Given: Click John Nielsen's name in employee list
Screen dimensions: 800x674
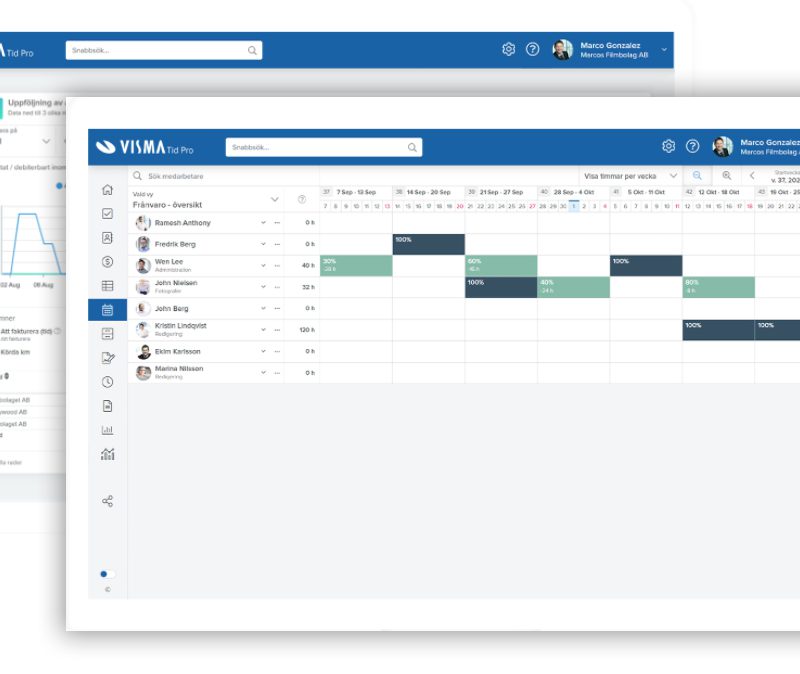Looking at the screenshot, I should coord(176,284).
